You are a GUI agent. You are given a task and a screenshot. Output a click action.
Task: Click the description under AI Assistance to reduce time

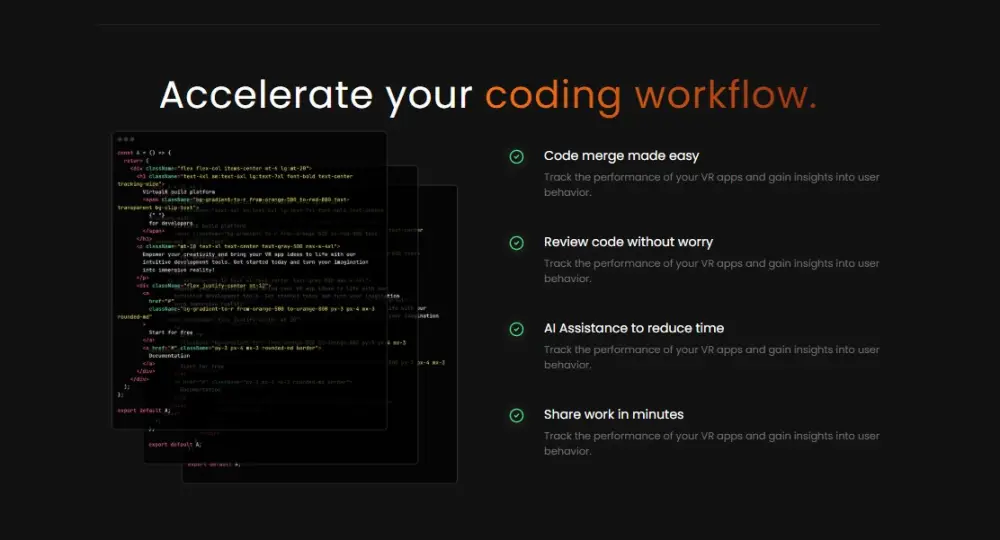click(x=712, y=357)
